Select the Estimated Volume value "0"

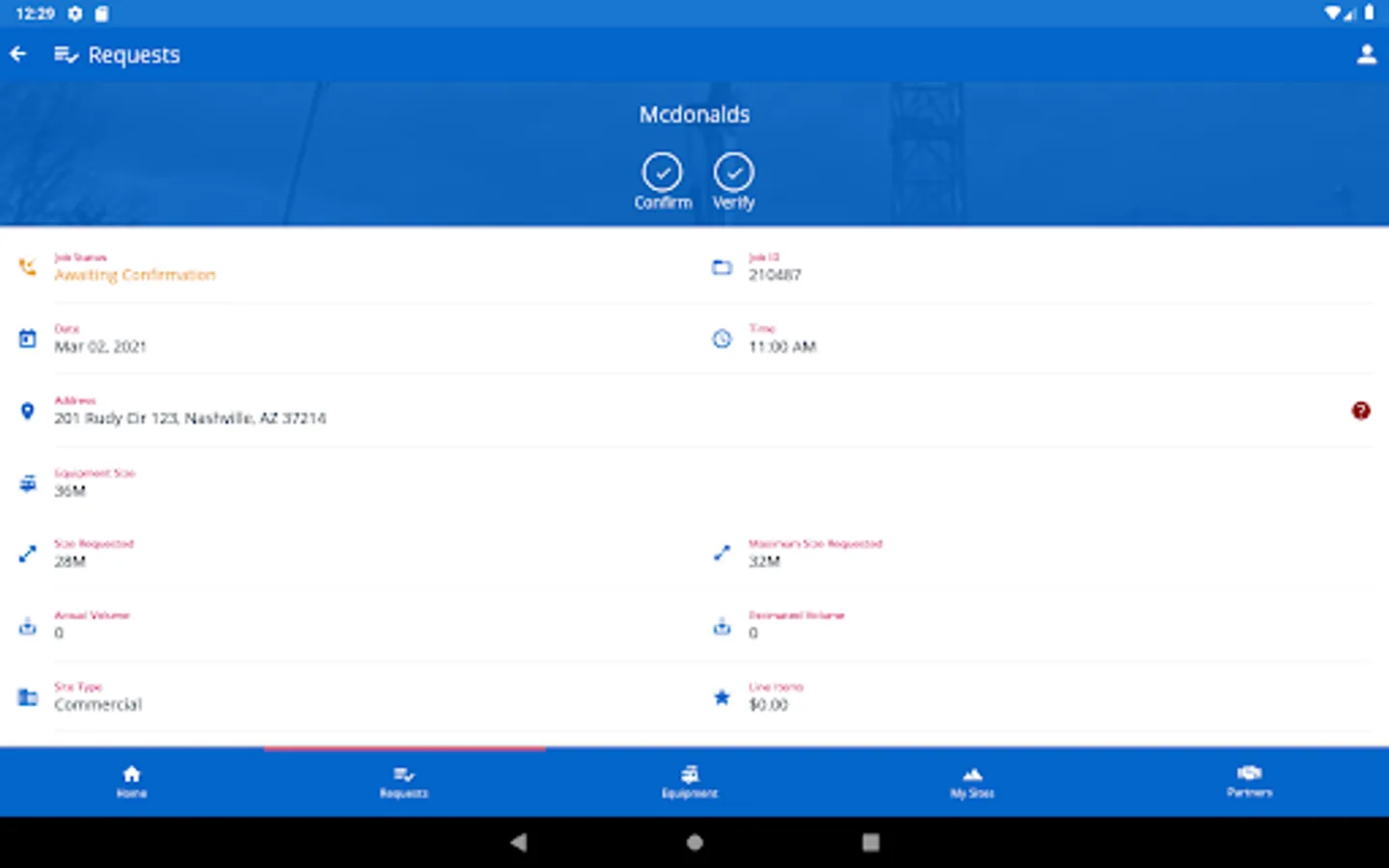coord(753,634)
